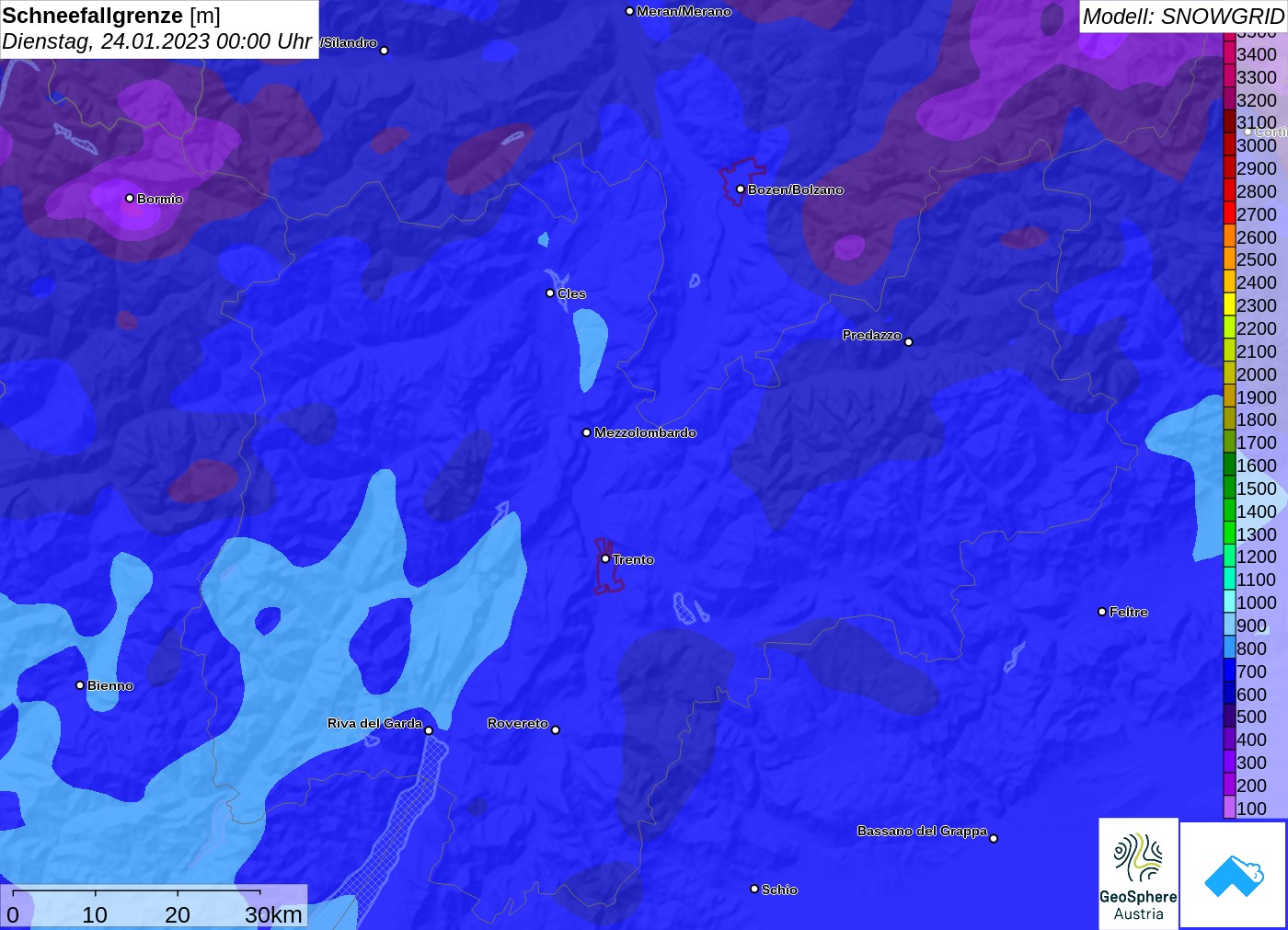Select the Bozen/Bolzano location marker dot
The image size is (1288, 930).
tap(741, 189)
